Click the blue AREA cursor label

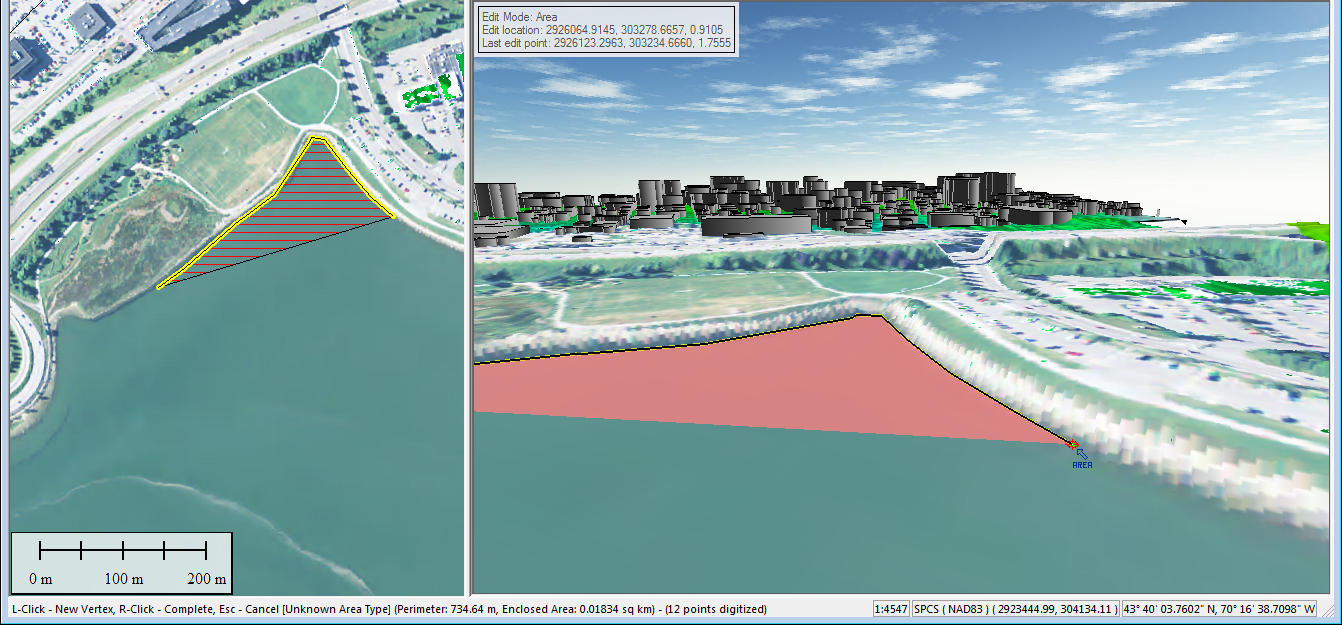(x=1081, y=465)
